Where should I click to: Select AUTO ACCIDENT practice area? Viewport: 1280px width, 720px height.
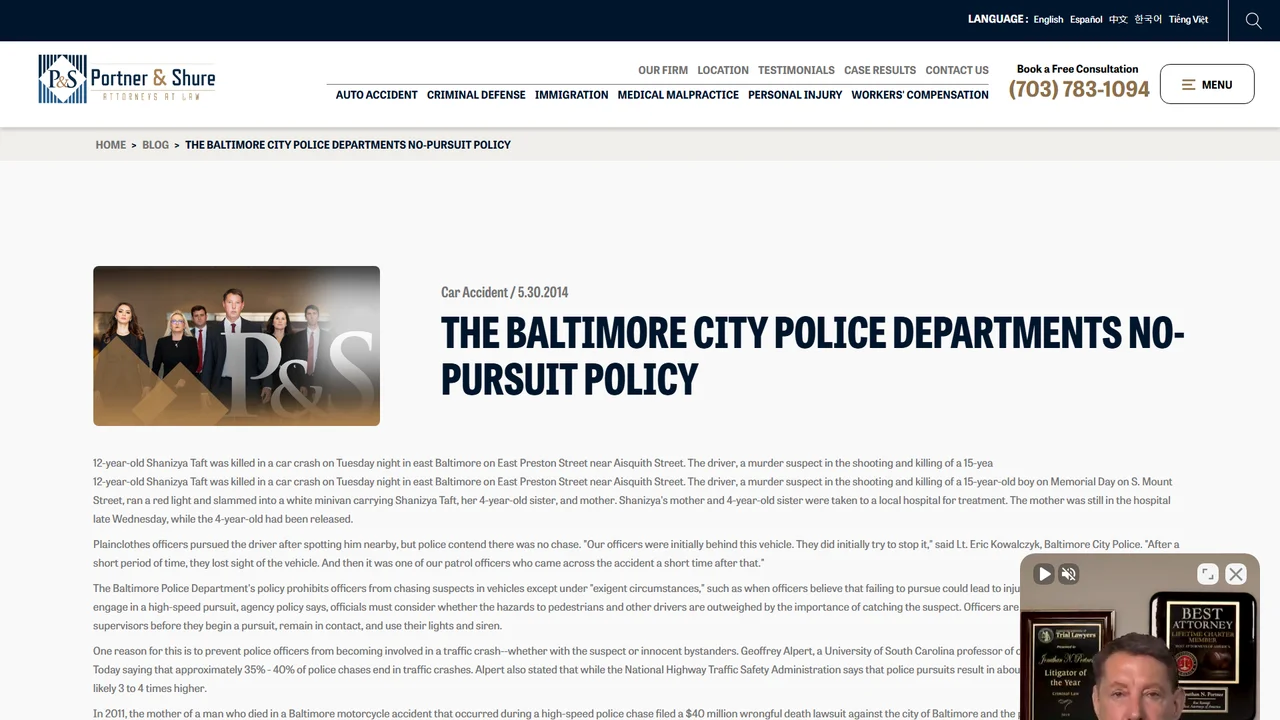tap(377, 95)
